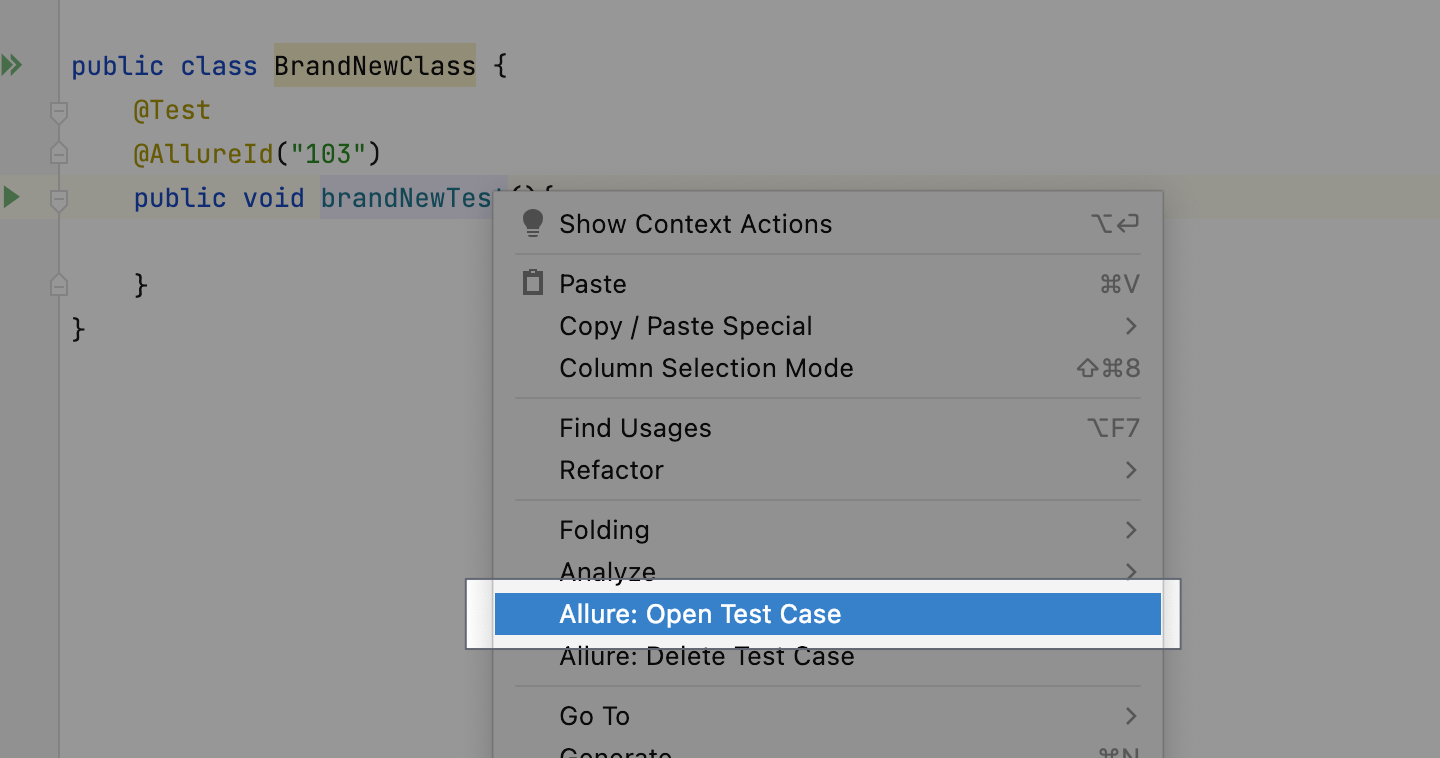Click the highlighted BrandNewClass class name
Image resolution: width=1440 pixels, height=758 pixels.
[x=374, y=65]
